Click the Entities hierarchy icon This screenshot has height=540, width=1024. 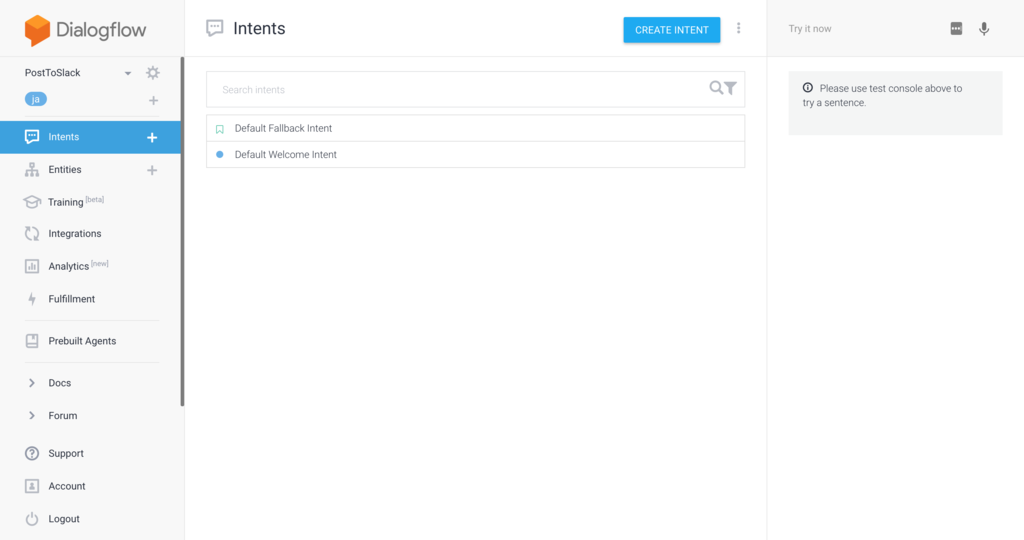click(32, 170)
